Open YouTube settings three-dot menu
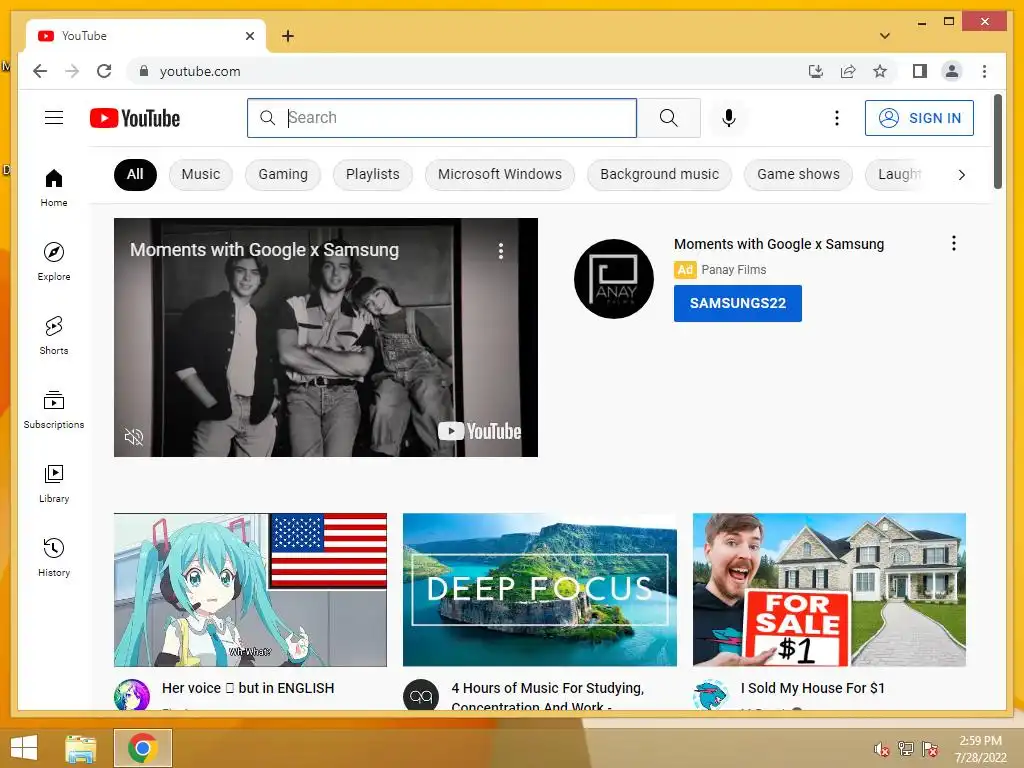The height and width of the screenshot is (768, 1024). tap(837, 118)
